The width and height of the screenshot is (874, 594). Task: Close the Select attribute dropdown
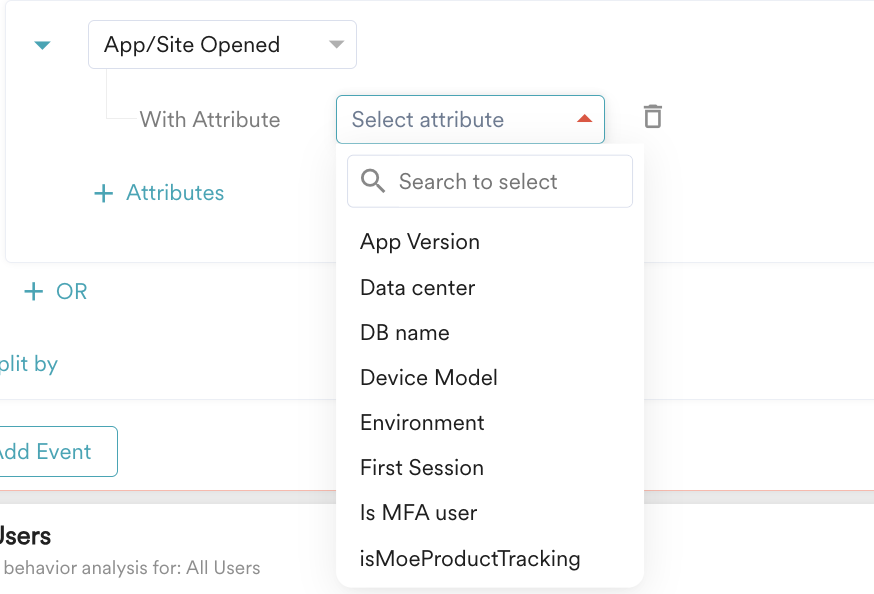tap(584, 120)
